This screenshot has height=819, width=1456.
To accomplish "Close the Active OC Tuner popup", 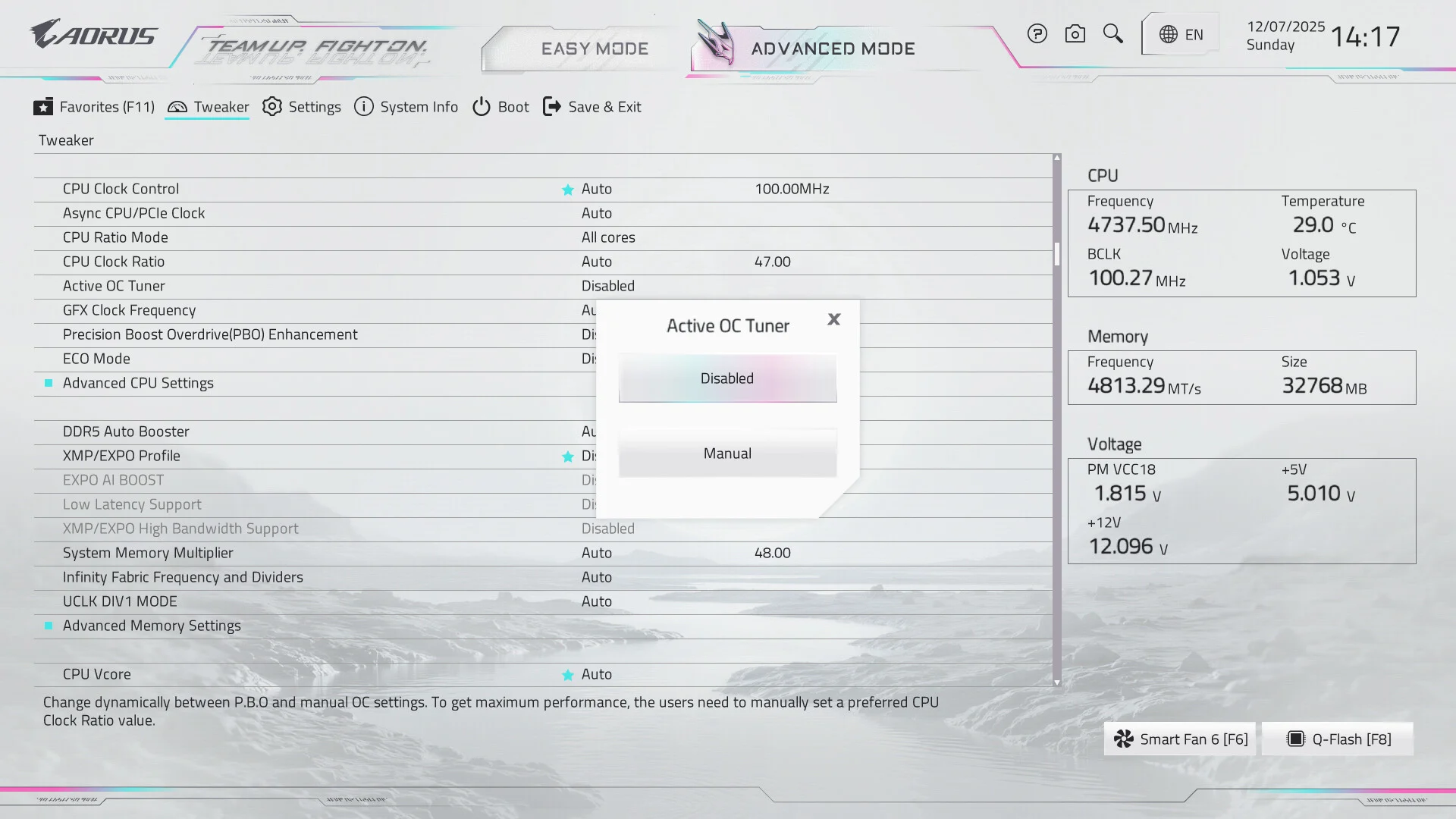I will pos(833,319).
